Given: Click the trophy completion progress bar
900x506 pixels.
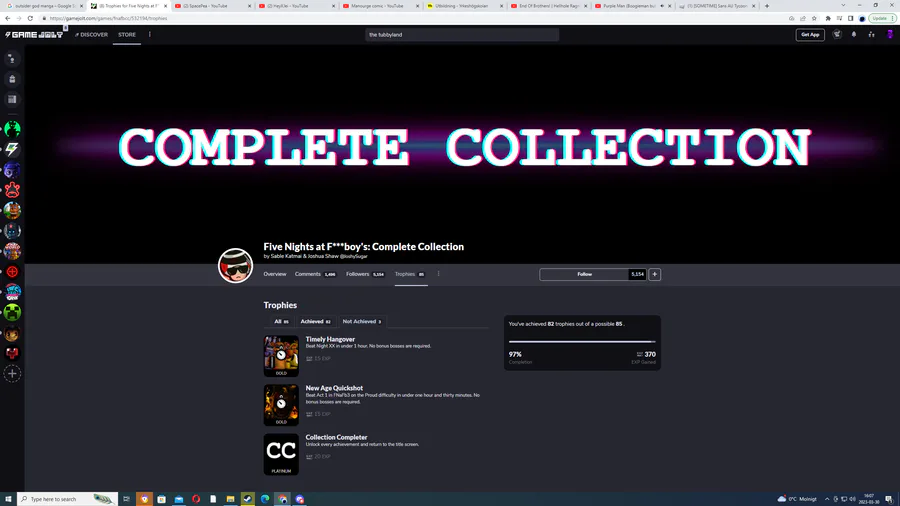Looking at the screenshot, I should click(582, 341).
